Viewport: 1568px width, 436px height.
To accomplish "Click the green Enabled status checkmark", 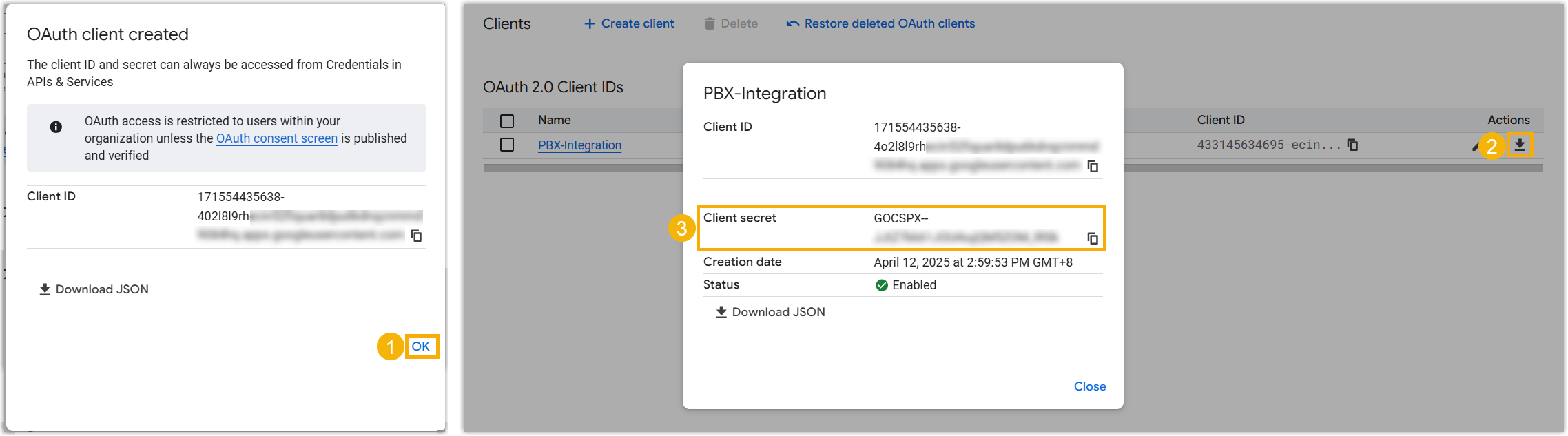I will 881,285.
